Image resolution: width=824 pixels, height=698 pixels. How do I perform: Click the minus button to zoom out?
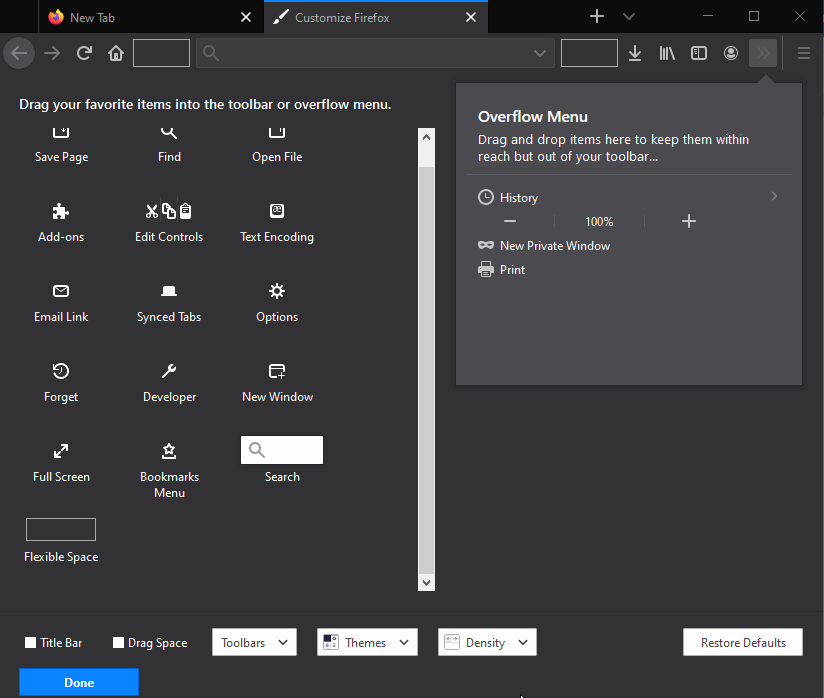pyautogui.click(x=510, y=221)
